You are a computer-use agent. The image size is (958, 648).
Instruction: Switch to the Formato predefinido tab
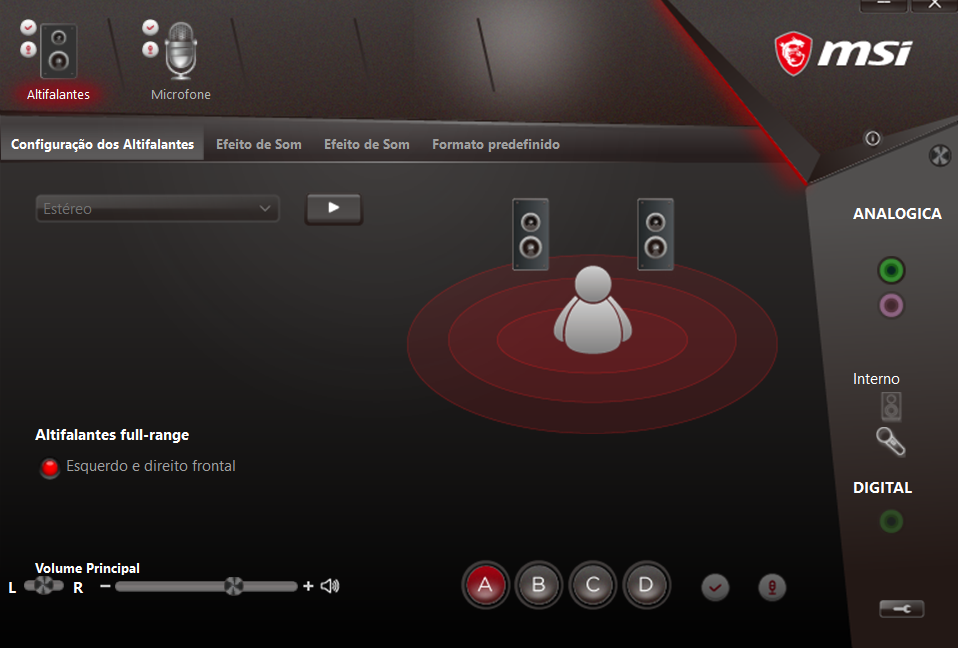[495, 145]
